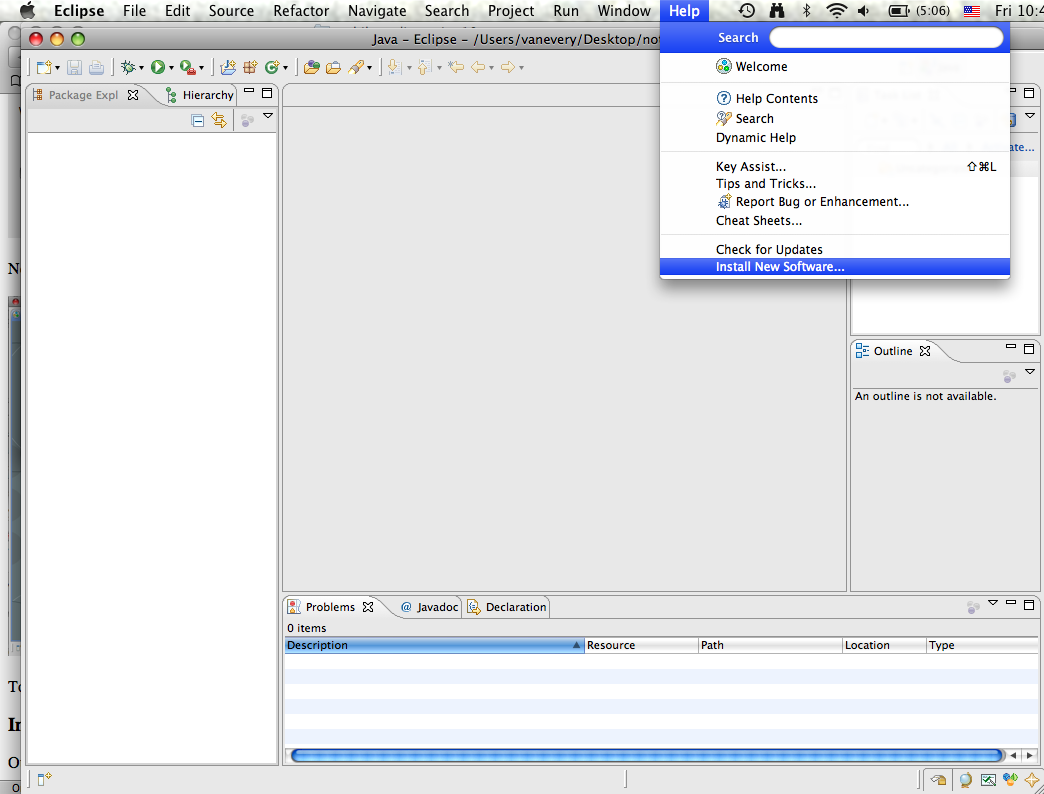Maximize the Problems view panel

click(1029, 605)
